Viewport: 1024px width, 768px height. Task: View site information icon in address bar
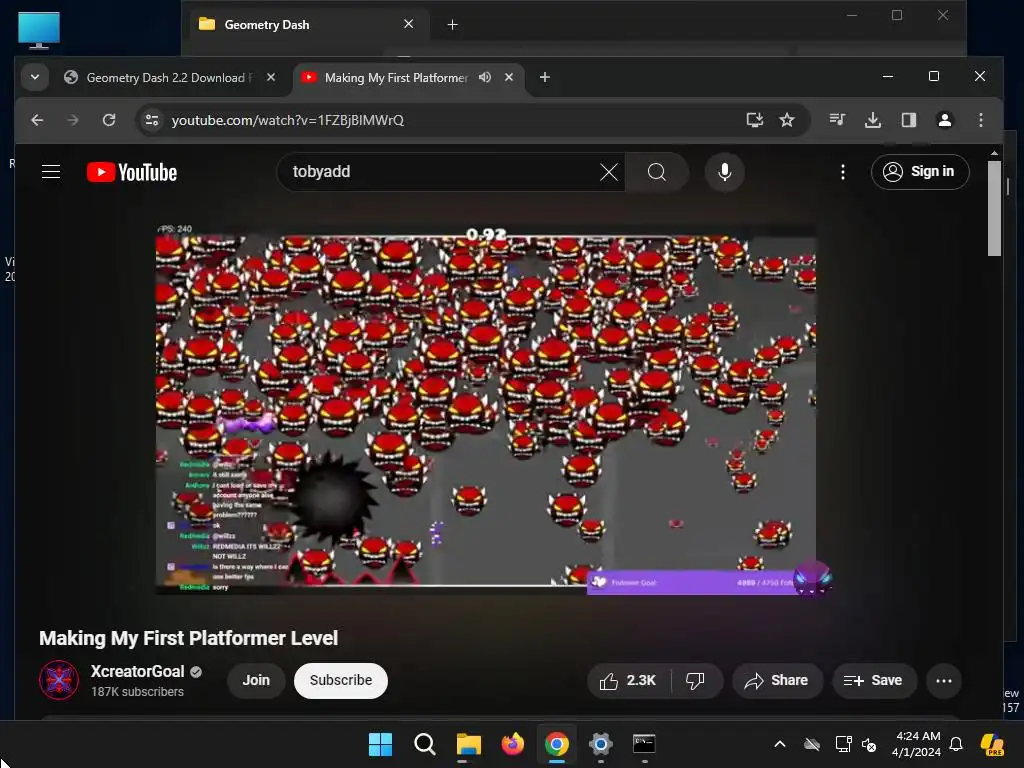tap(152, 120)
